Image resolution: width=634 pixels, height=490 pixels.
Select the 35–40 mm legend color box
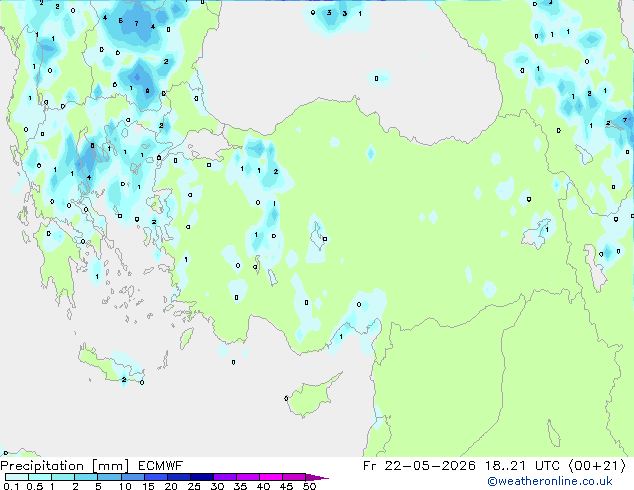(248, 477)
